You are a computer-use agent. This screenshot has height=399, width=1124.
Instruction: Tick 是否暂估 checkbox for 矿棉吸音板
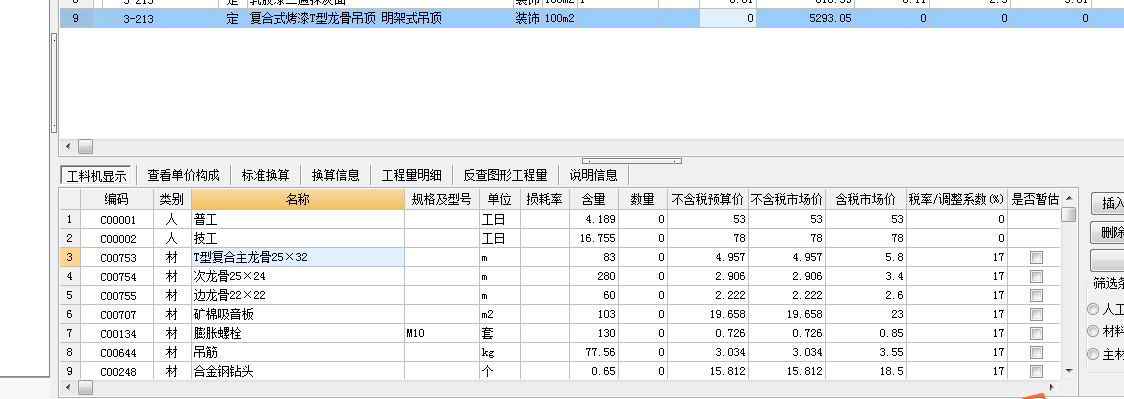[1036, 314]
